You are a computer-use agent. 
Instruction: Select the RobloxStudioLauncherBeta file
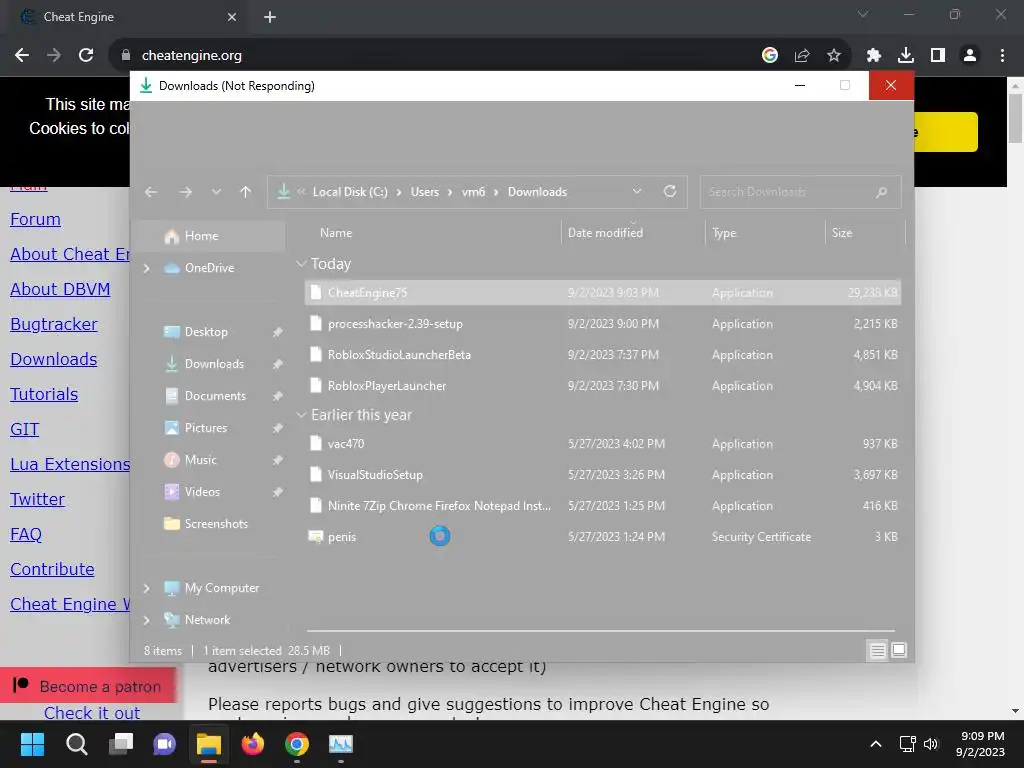[603, 355]
